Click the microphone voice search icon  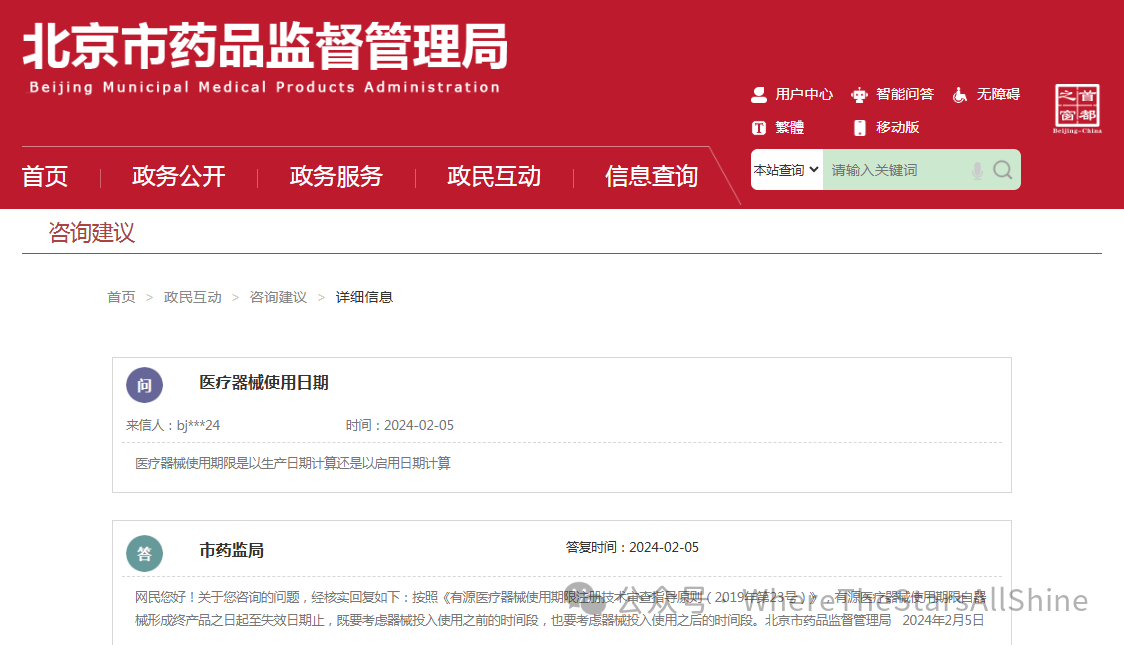(x=976, y=170)
